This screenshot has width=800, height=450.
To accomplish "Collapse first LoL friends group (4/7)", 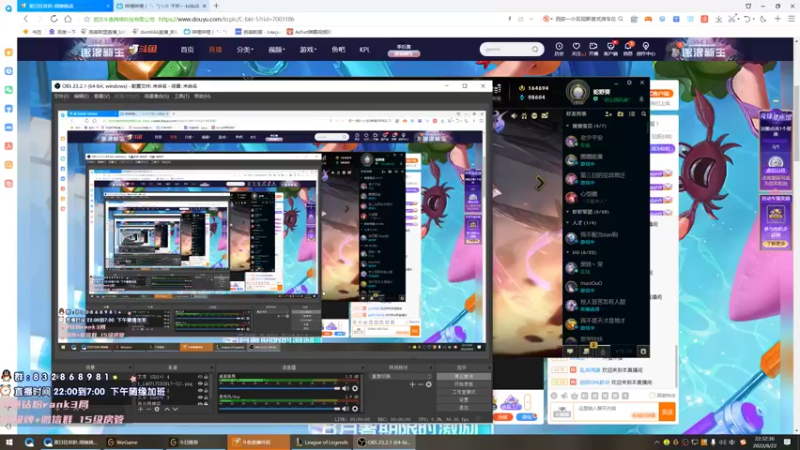I will (568, 126).
